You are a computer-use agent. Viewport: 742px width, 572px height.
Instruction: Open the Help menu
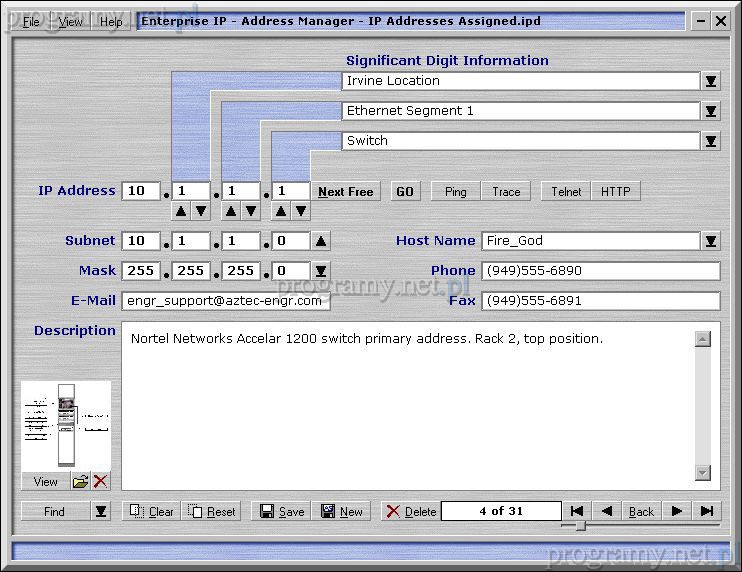[111, 21]
